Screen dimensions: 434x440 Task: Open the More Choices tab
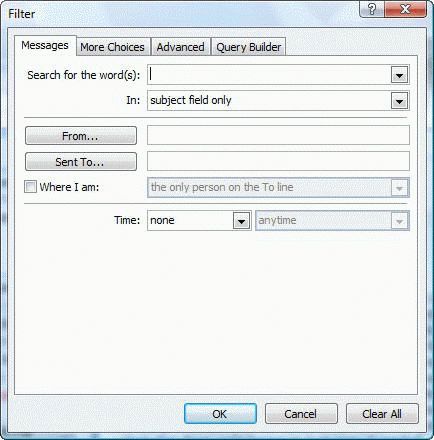pyautogui.click(x=112, y=47)
